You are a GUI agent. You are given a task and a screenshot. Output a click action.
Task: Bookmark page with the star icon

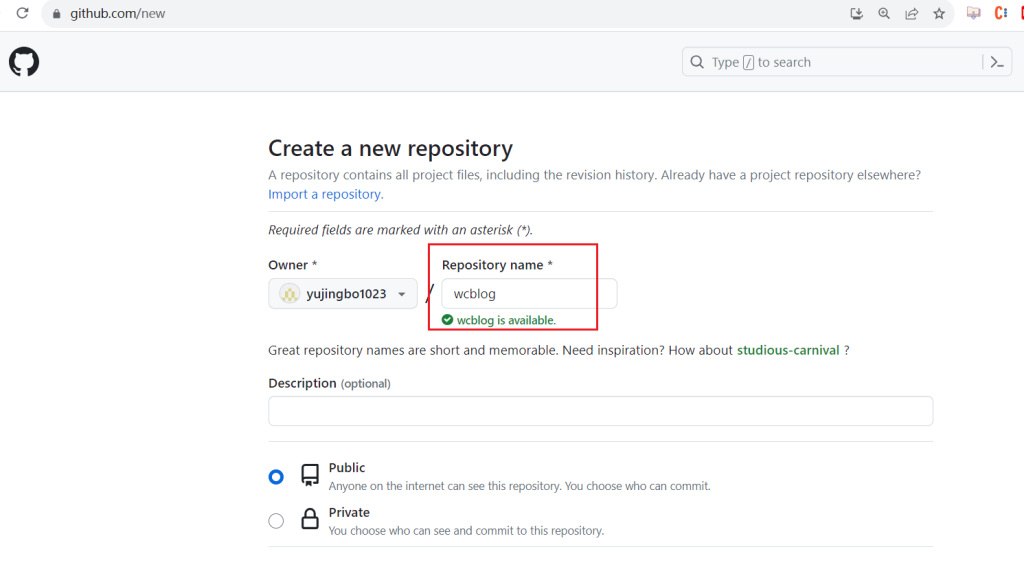(939, 13)
